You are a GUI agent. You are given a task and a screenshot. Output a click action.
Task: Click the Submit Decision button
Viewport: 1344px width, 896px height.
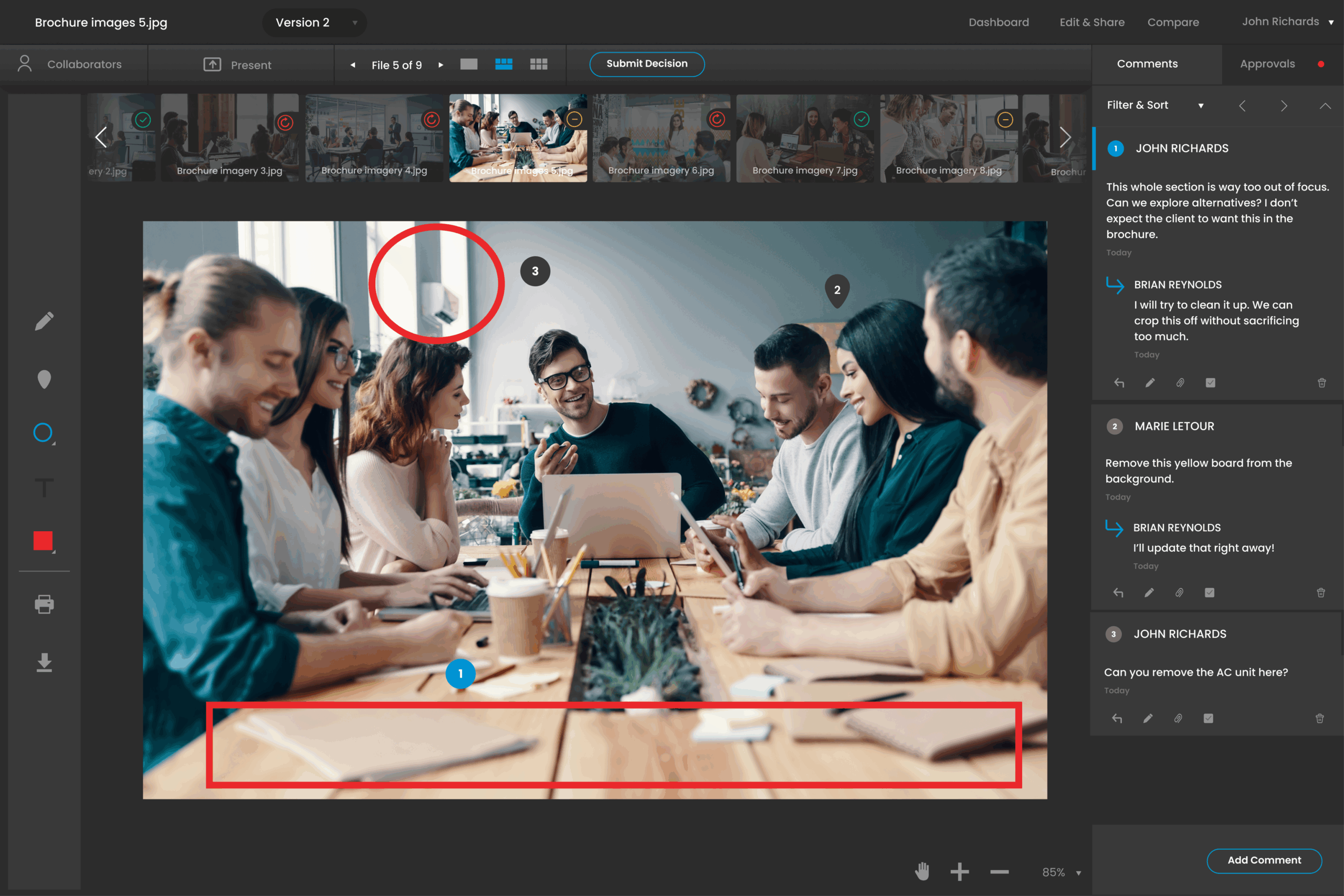click(646, 64)
